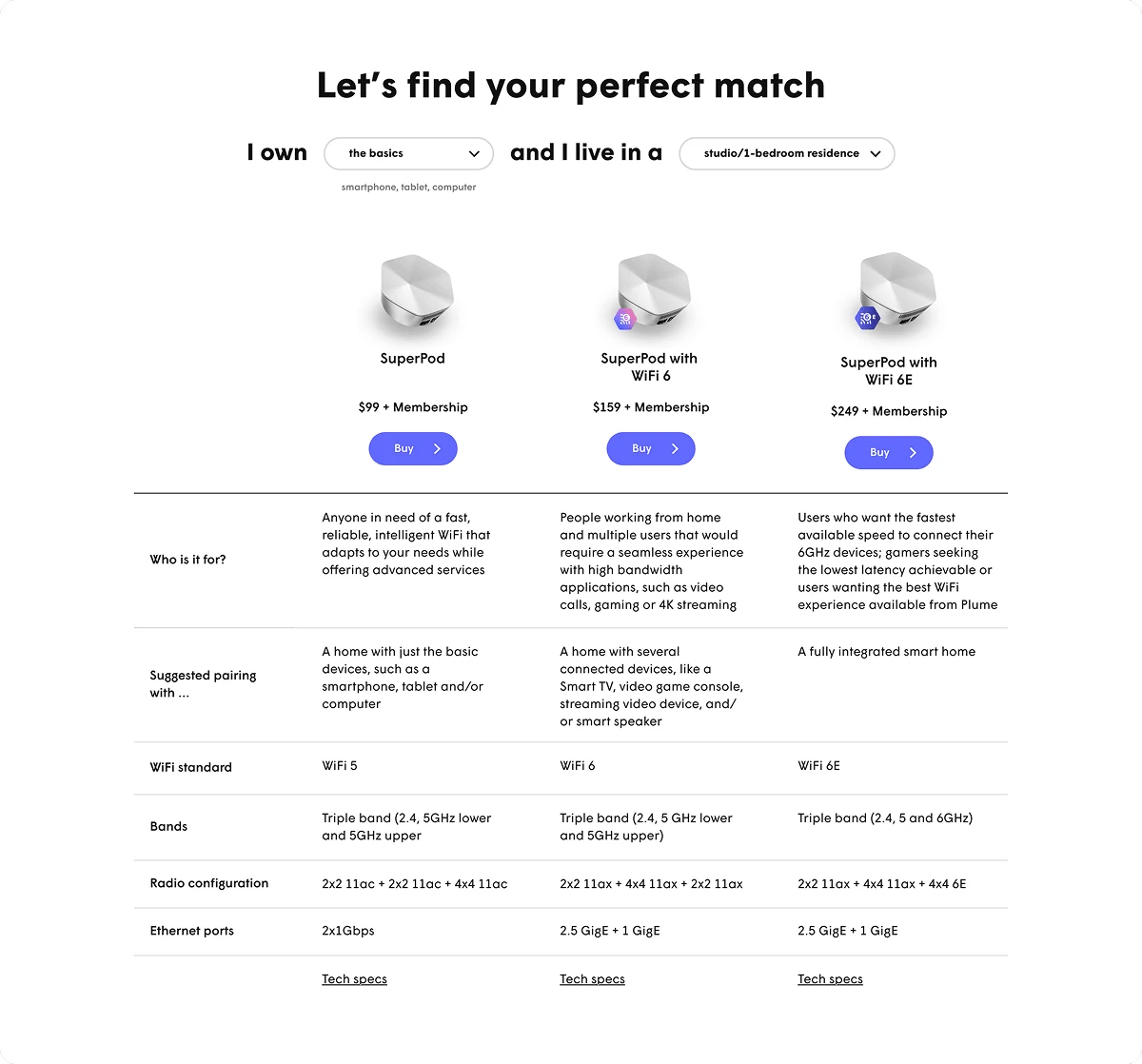View Tech specs in the WiFi 6 column
The height and width of the screenshot is (1064, 1142).
pos(592,978)
